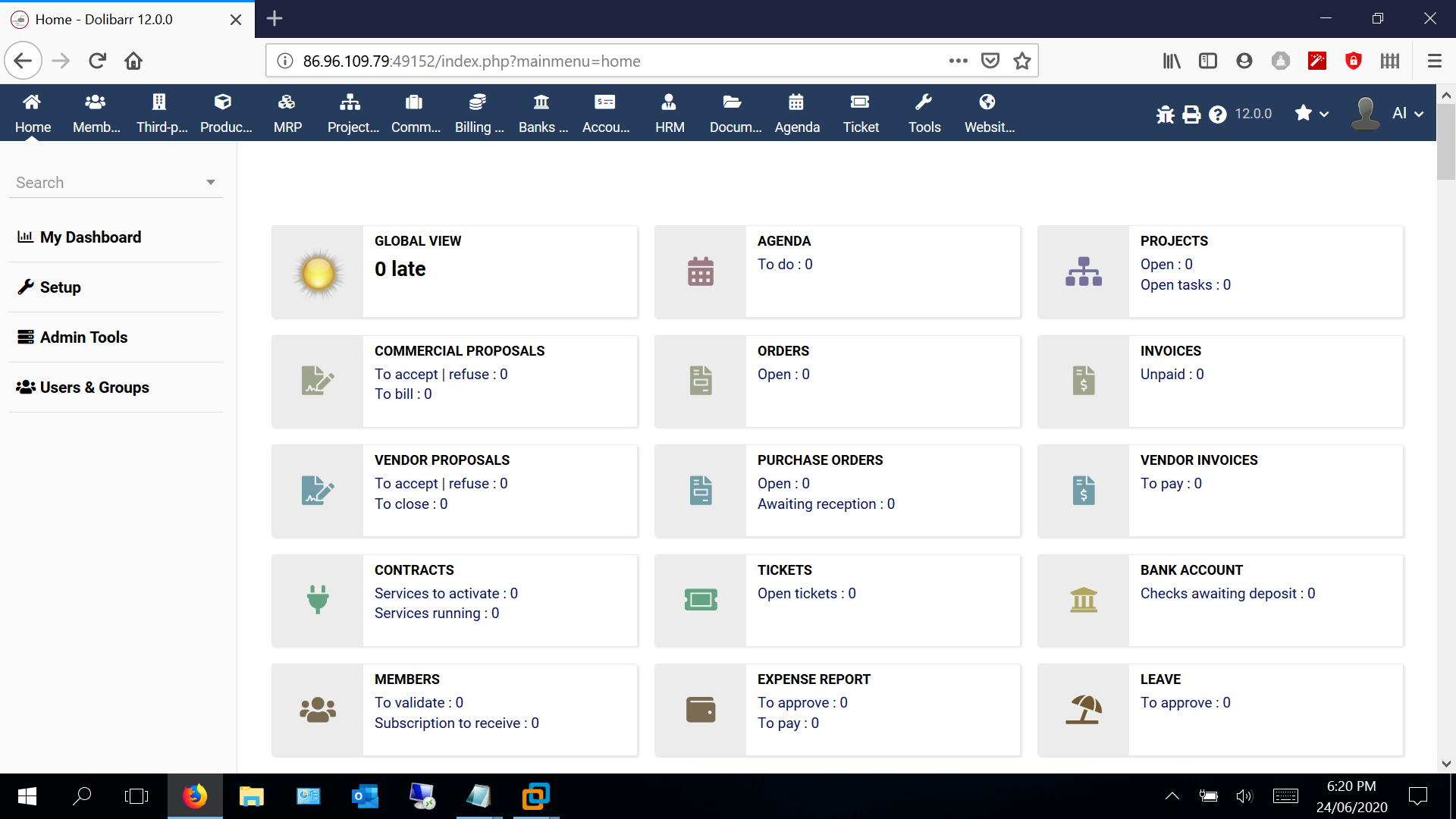1456x819 pixels.
Task: Click the Expense Report wallet icon
Action: 701,710
